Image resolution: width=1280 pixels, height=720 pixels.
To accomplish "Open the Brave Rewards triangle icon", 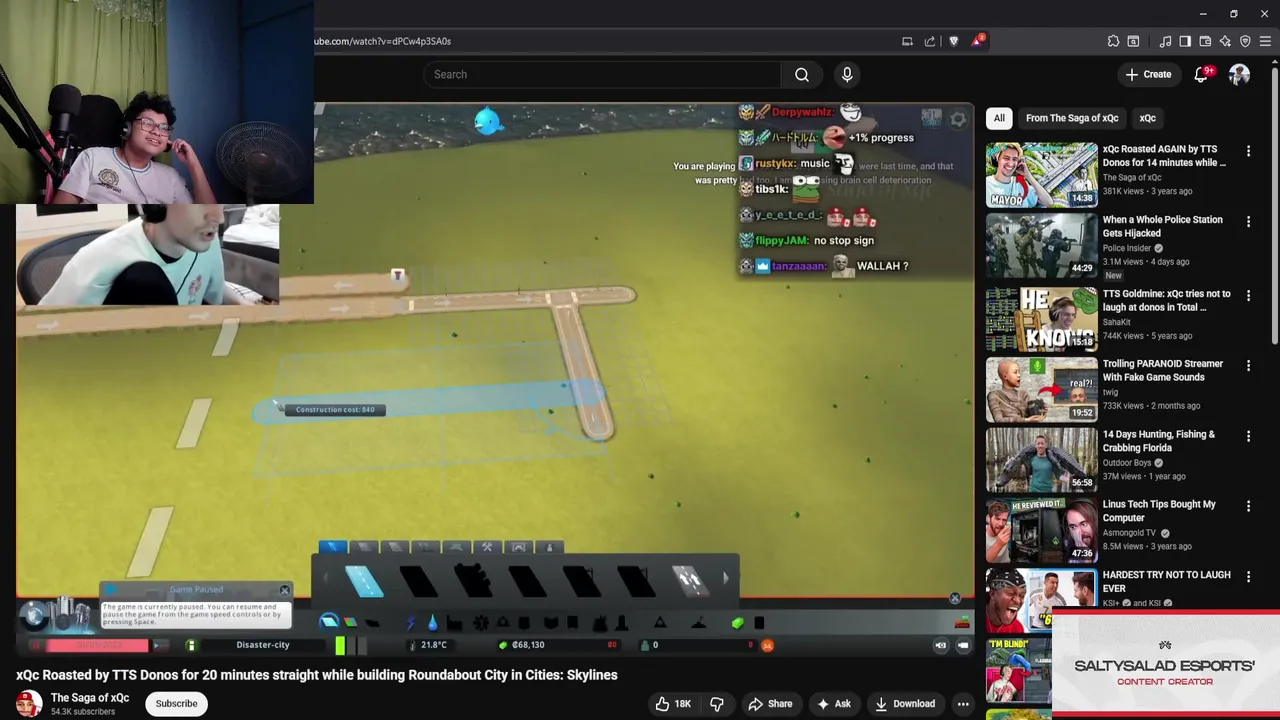I will [977, 41].
